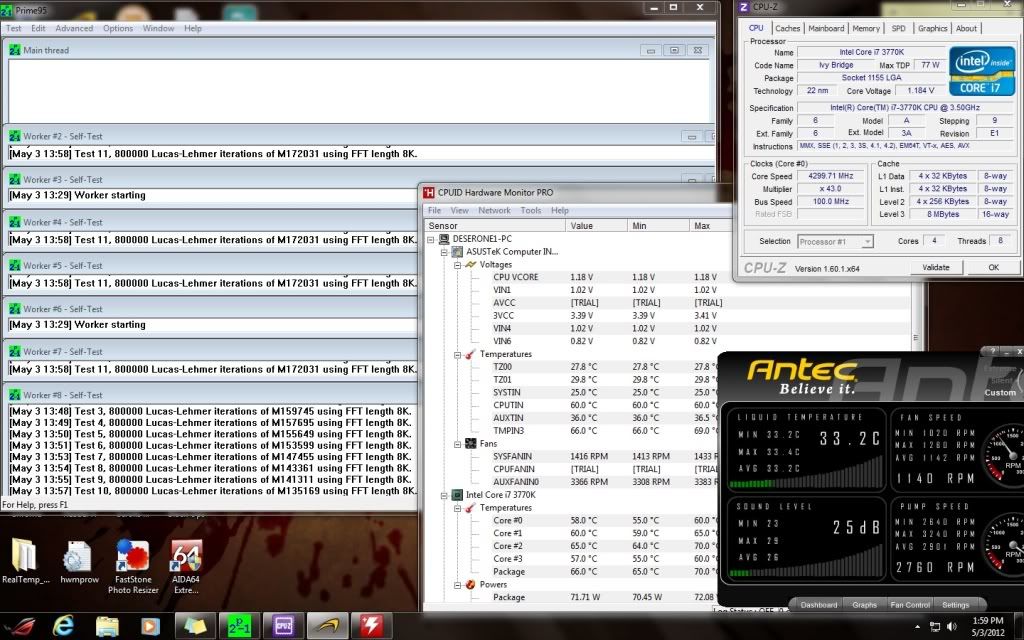The height and width of the screenshot is (640, 1024).
Task: Click the Main thread window icon in Prime95
Action: coord(14,50)
